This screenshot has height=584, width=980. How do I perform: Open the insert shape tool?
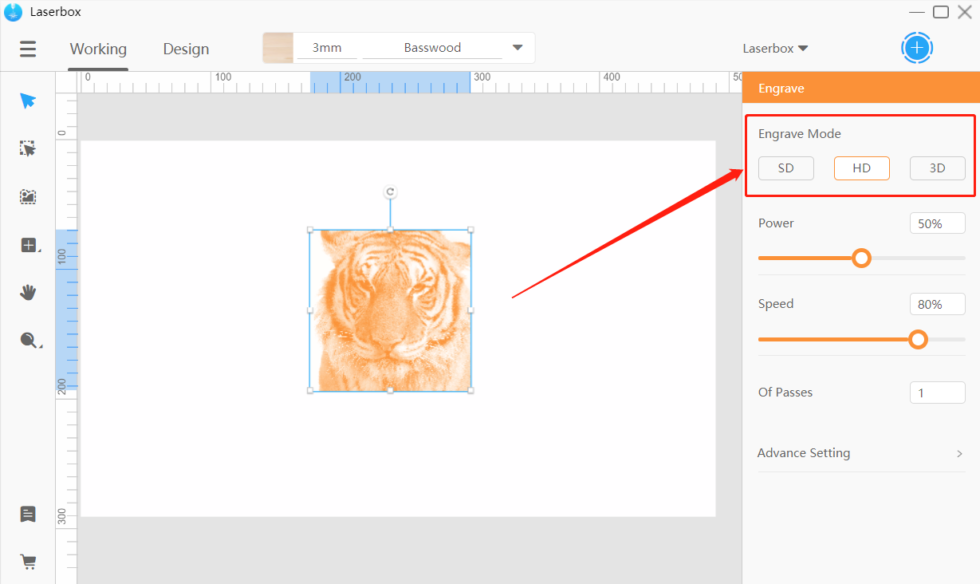[x=29, y=245]
